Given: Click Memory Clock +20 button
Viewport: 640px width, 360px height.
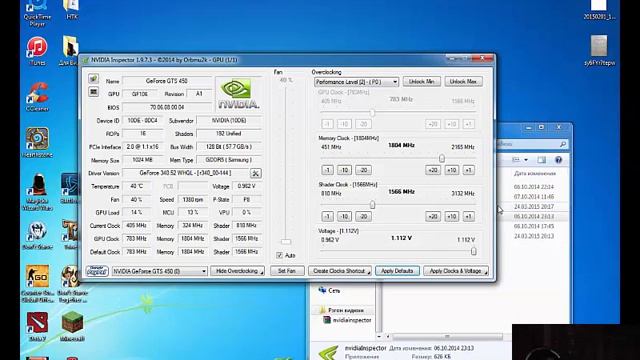Looking at the screenshot, I should click(433, 170).
